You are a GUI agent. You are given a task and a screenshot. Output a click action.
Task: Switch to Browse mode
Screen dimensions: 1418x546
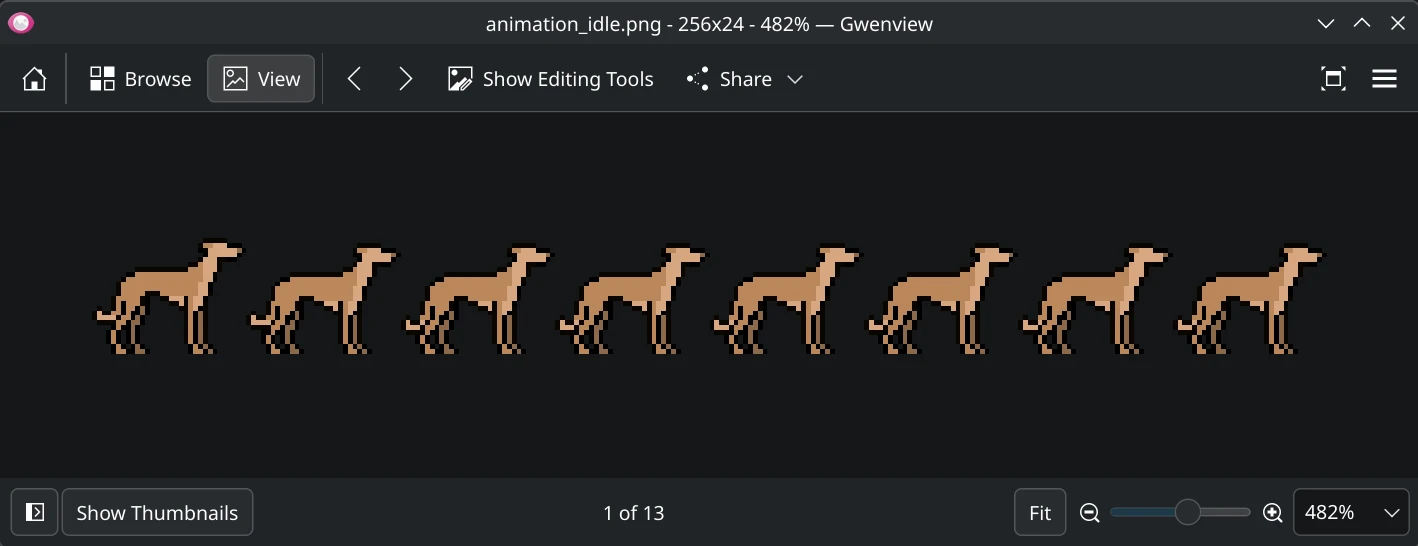[140, 79]
